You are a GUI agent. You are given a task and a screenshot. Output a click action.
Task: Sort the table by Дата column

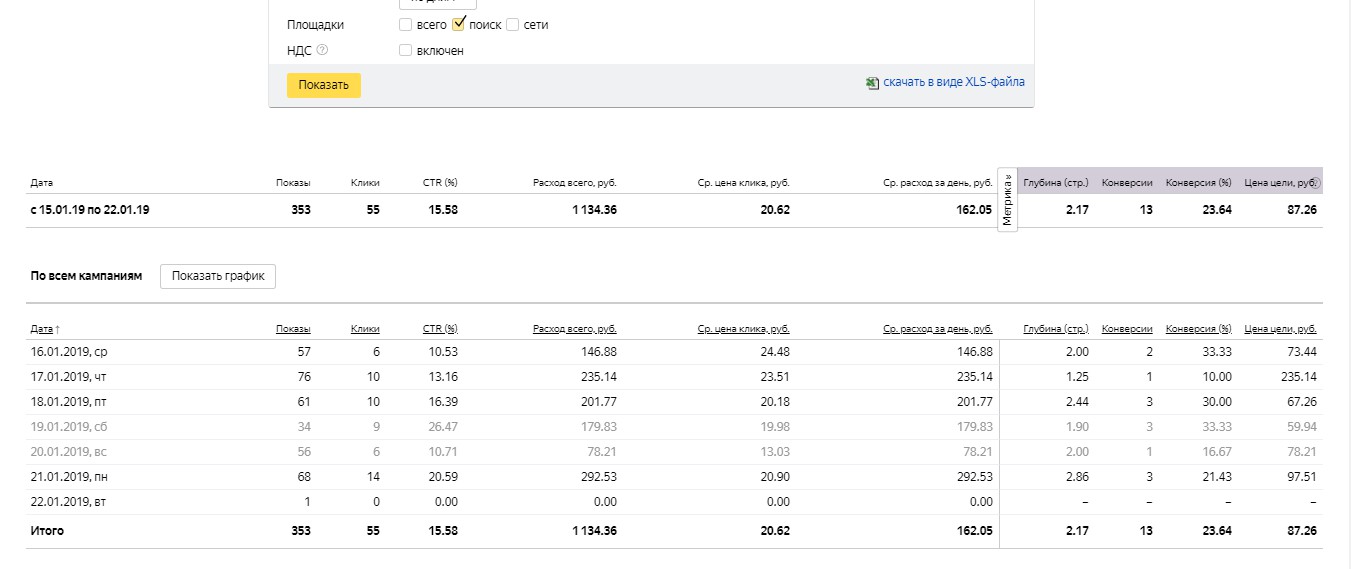44,329
